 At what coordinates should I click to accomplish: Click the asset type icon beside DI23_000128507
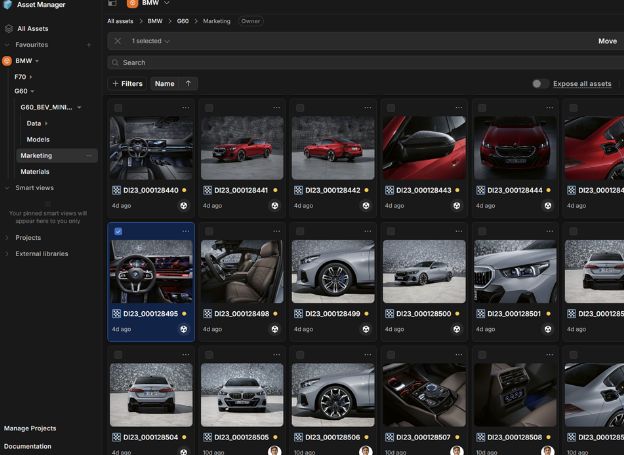pyautogui.click(x=390, y=437)
